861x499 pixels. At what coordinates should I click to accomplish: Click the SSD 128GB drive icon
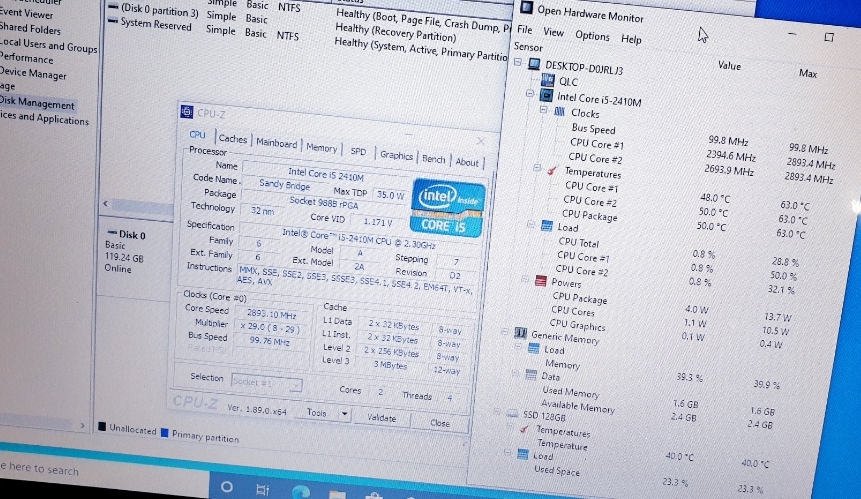coord(512,413)
